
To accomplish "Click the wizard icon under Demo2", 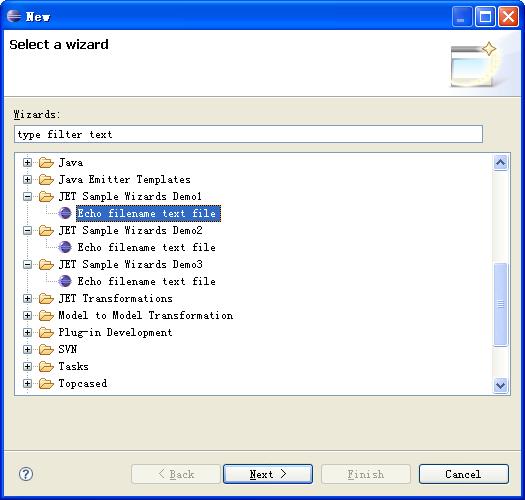I will [x=65, y=247].
